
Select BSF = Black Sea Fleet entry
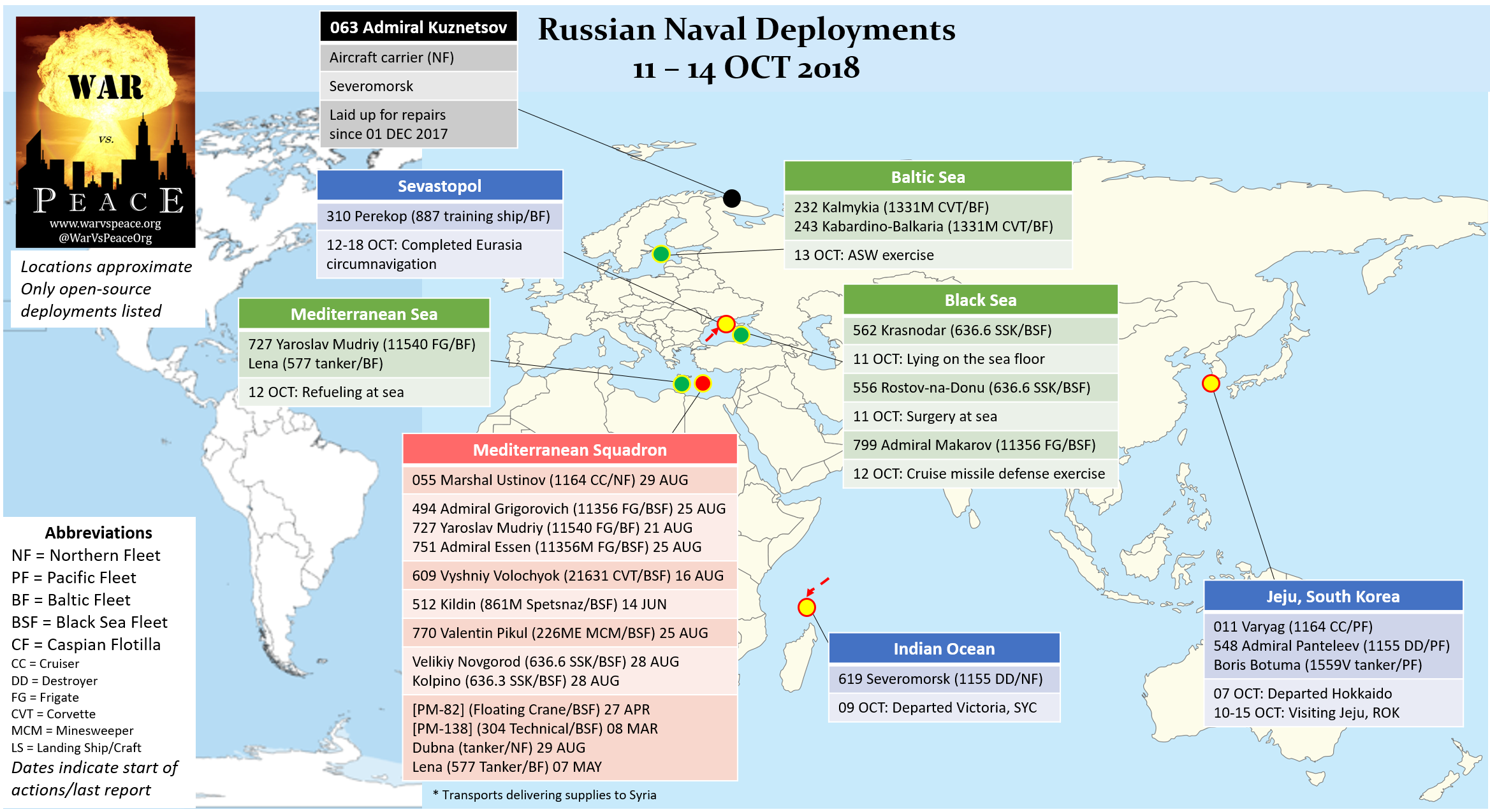coord(89,622)
